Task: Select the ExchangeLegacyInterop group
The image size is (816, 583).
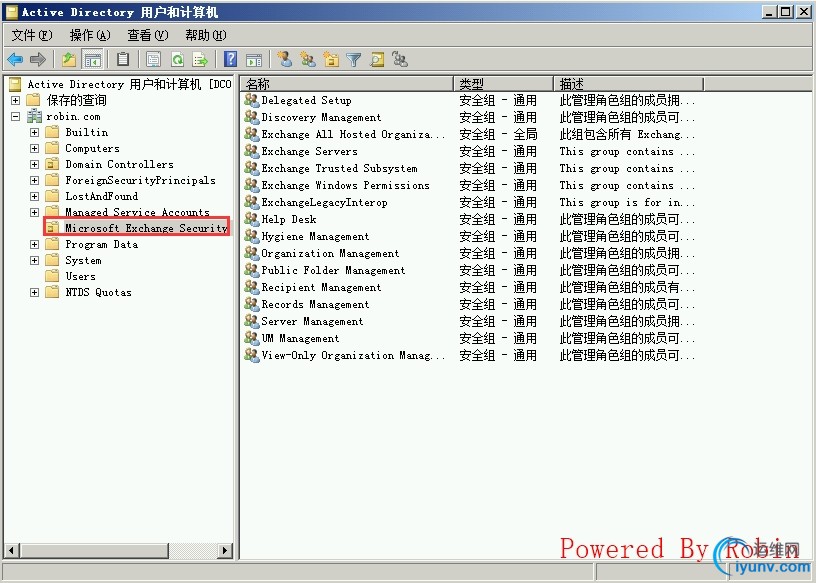Action: [324, 202]
